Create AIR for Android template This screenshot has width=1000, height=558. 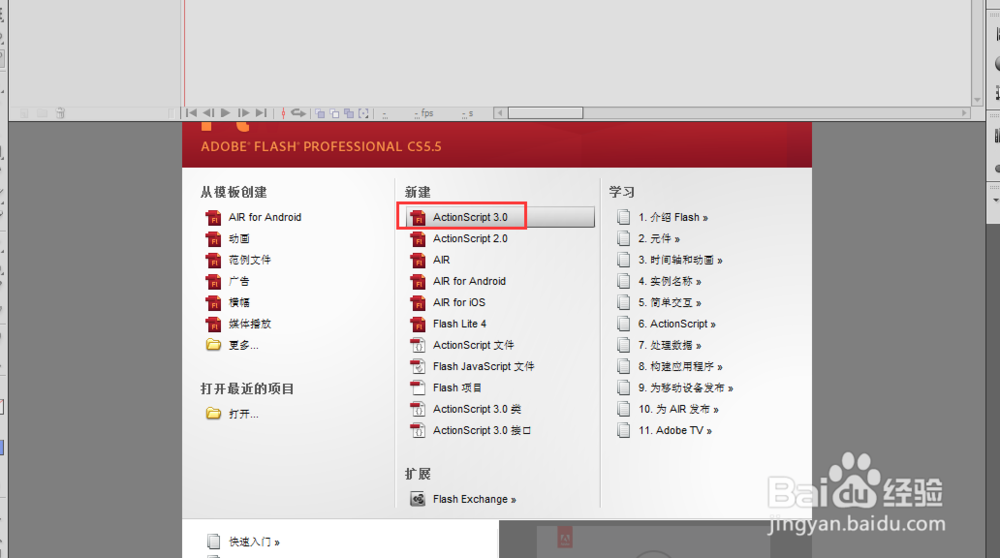(265, 217)
